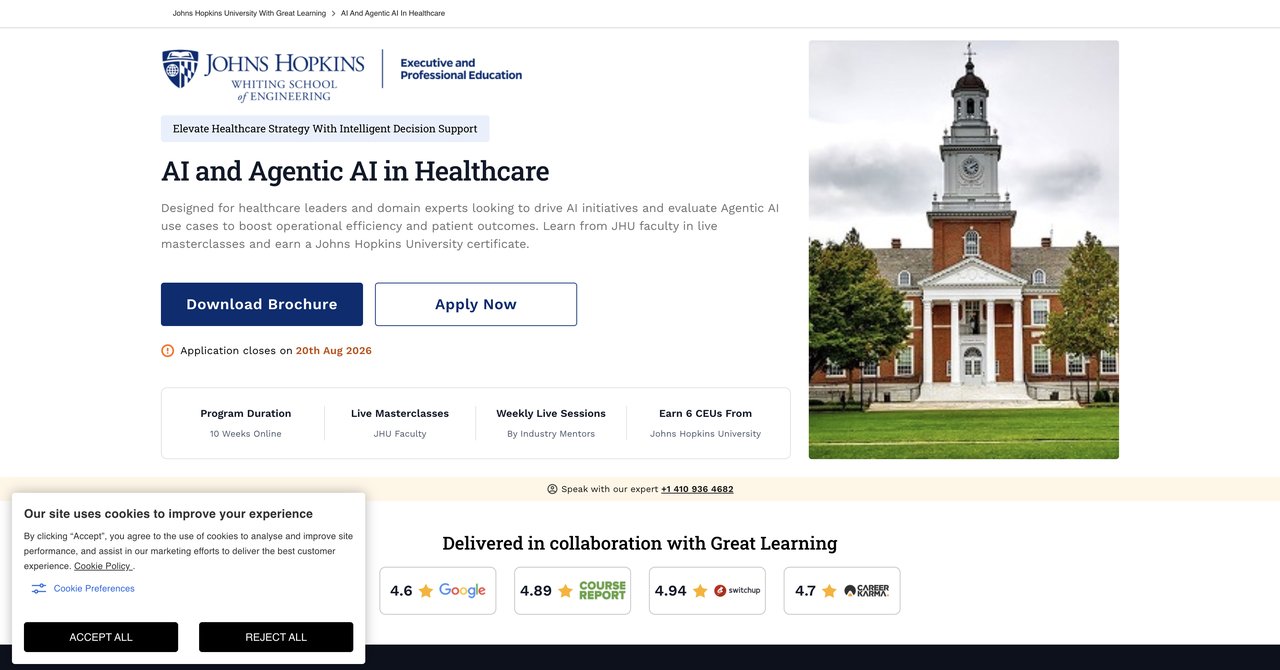This screenshot has height=670, width=1280.
Task: Click the Course Report logo
Action: (x=602, y=591)
